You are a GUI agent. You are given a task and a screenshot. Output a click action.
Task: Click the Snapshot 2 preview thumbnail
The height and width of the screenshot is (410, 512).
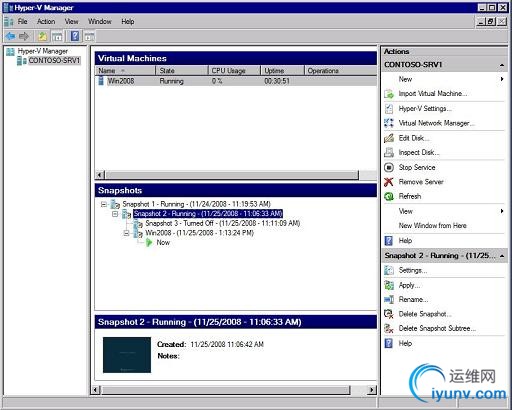click(x=127, y=355)
